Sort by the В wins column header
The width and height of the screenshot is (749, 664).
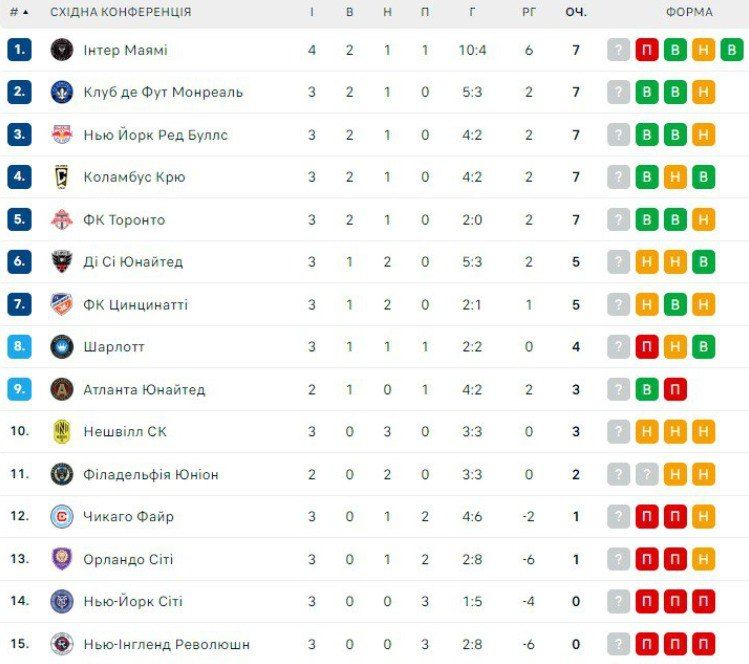[349, 12]
